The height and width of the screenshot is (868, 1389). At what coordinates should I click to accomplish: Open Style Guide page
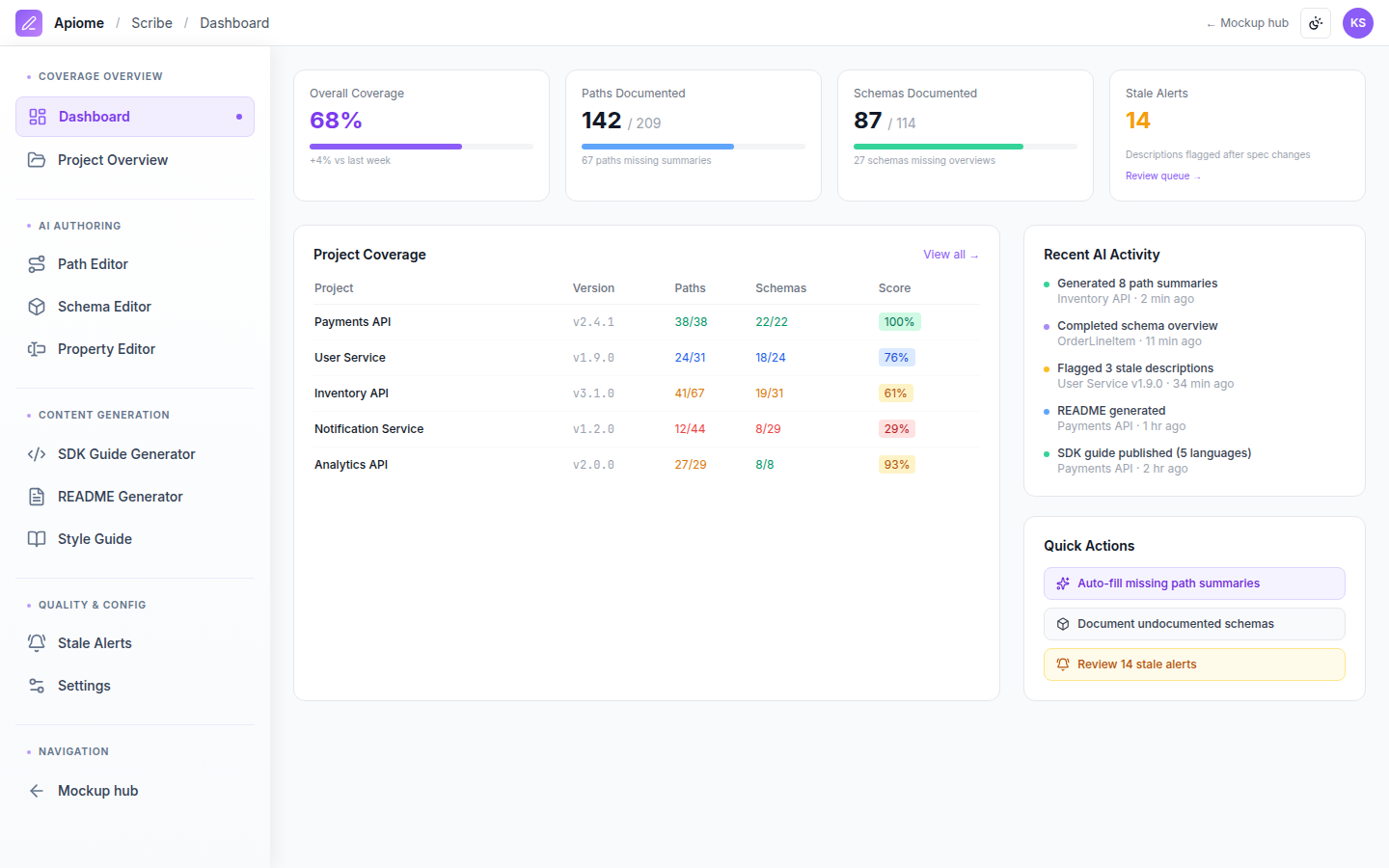pos(135,539)
